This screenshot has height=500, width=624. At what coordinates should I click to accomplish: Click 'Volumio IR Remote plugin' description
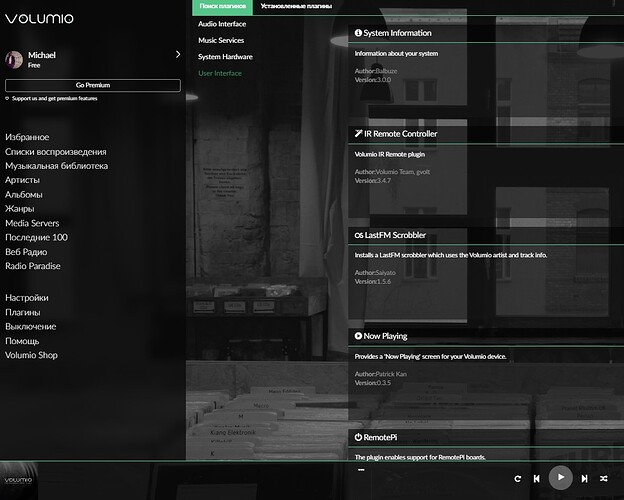click(x=390, y=154)
